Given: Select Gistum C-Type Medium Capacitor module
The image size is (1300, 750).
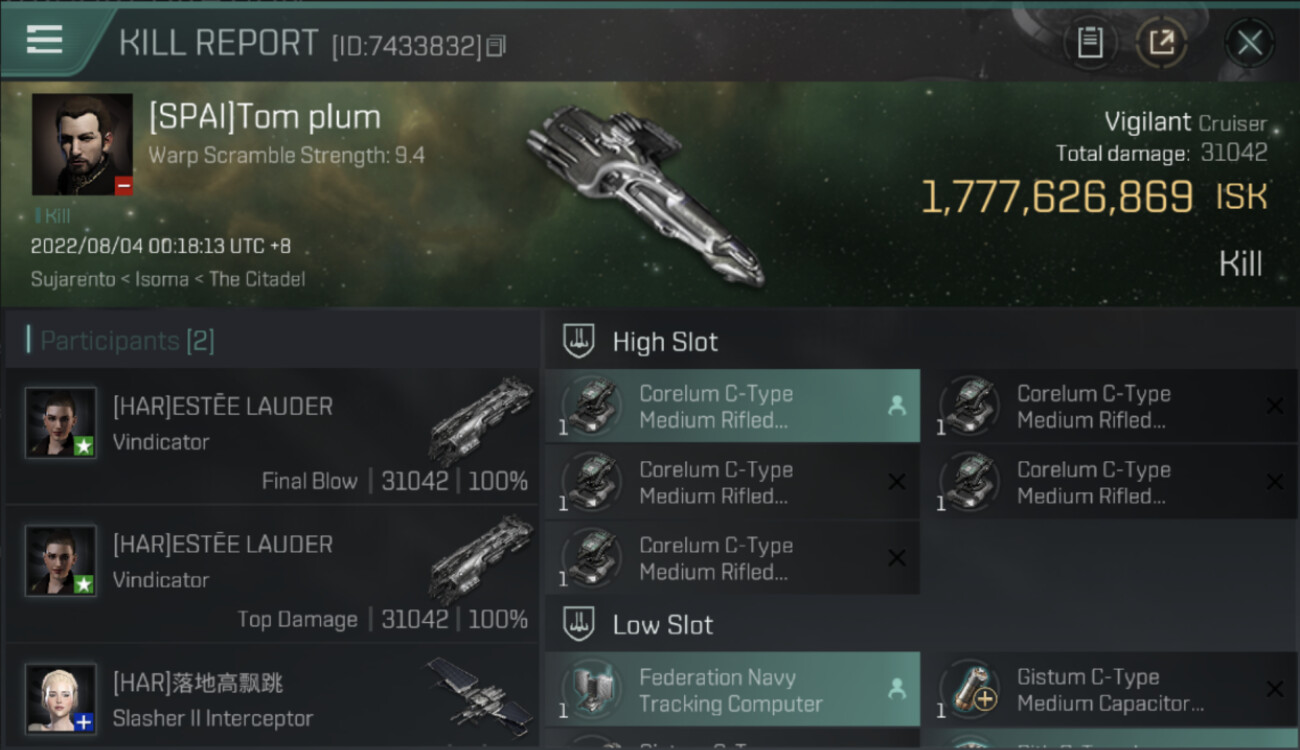Looking at the screenshot, I should click(1110, 690).
